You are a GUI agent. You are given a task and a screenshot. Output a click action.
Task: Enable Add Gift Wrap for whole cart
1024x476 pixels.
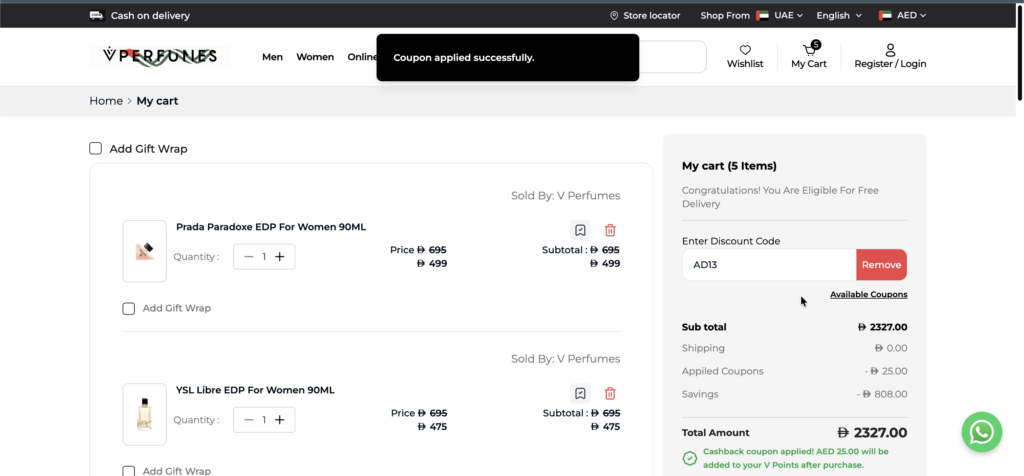pyautogui.click(x=95, y=148)
